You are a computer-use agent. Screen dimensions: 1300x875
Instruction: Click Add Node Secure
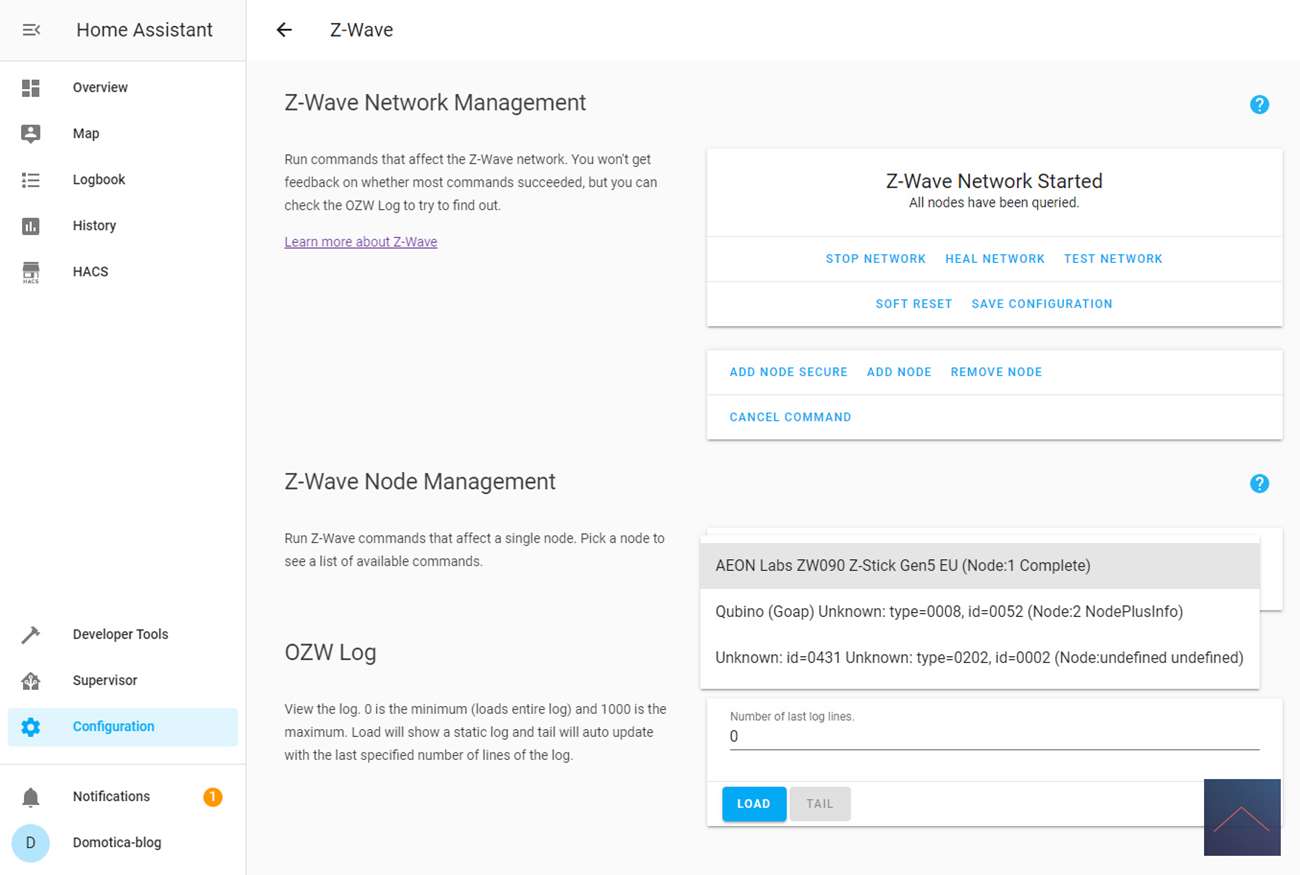pyautogui.click(x=788, y=372)
